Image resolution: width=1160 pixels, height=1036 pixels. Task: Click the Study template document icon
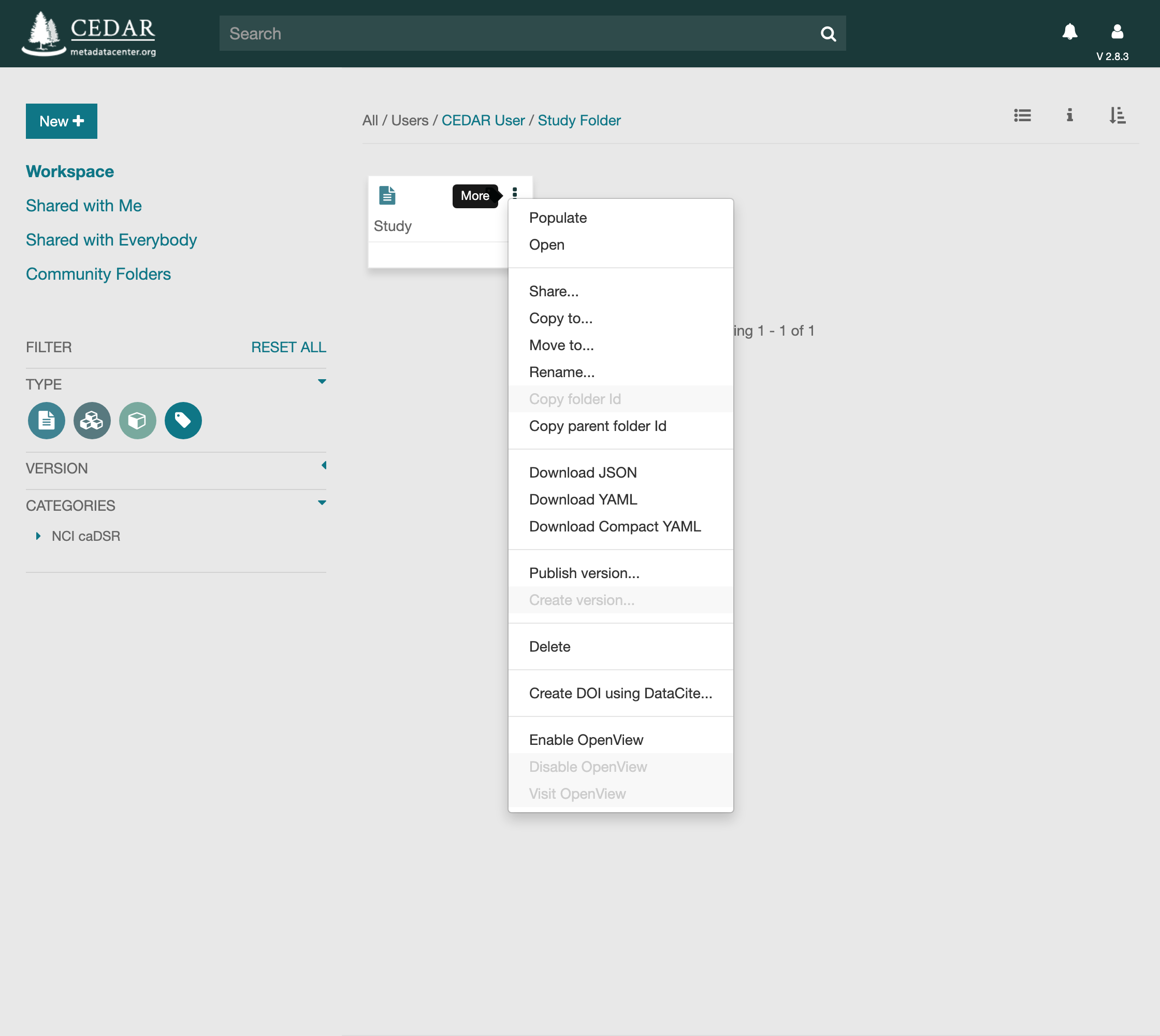[x=387, y=195]
